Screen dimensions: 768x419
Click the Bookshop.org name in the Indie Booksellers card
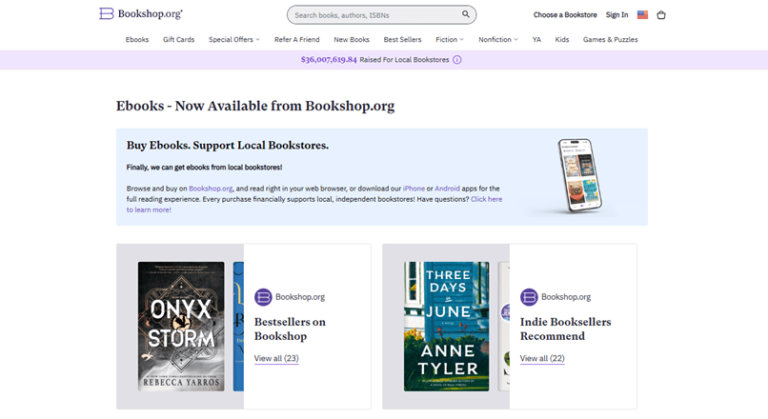coord(566,297)
